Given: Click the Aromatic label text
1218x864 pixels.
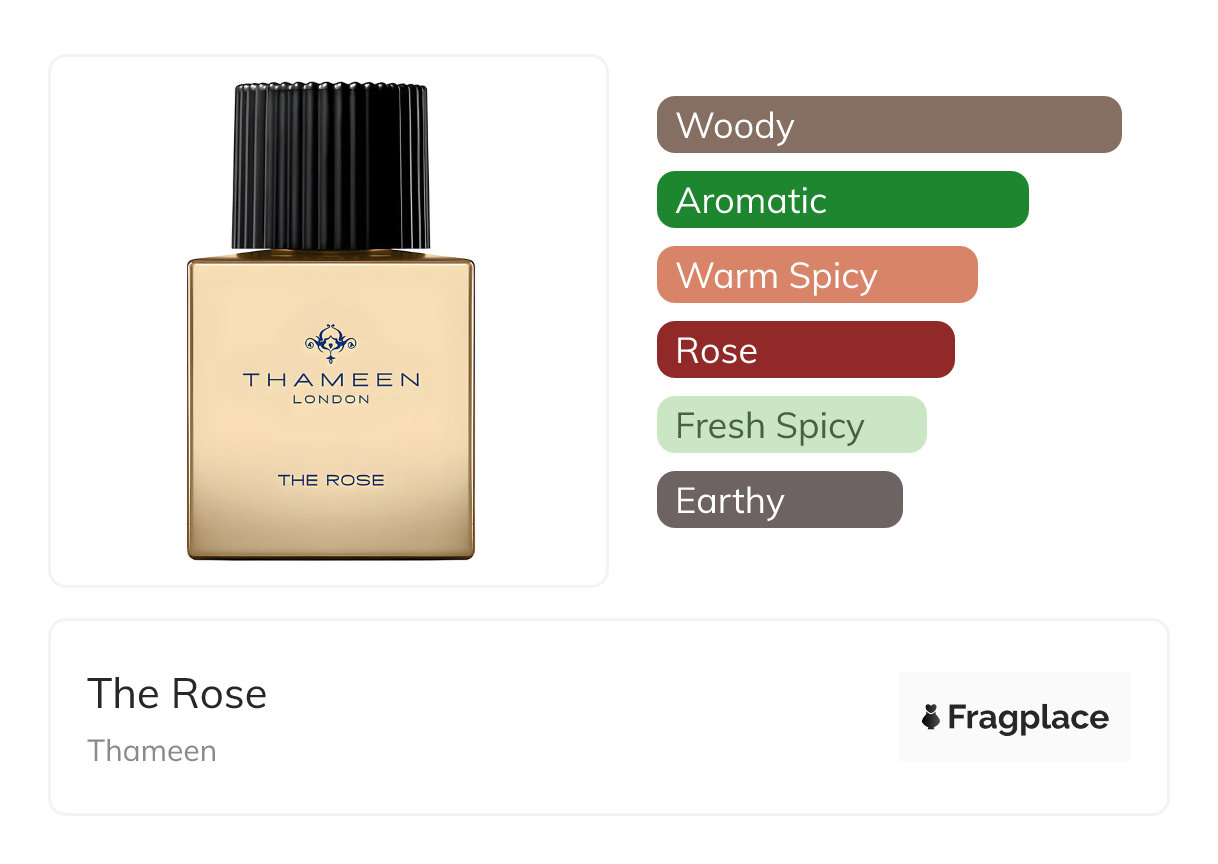Looking at the screenshot, I should point(751,201).
